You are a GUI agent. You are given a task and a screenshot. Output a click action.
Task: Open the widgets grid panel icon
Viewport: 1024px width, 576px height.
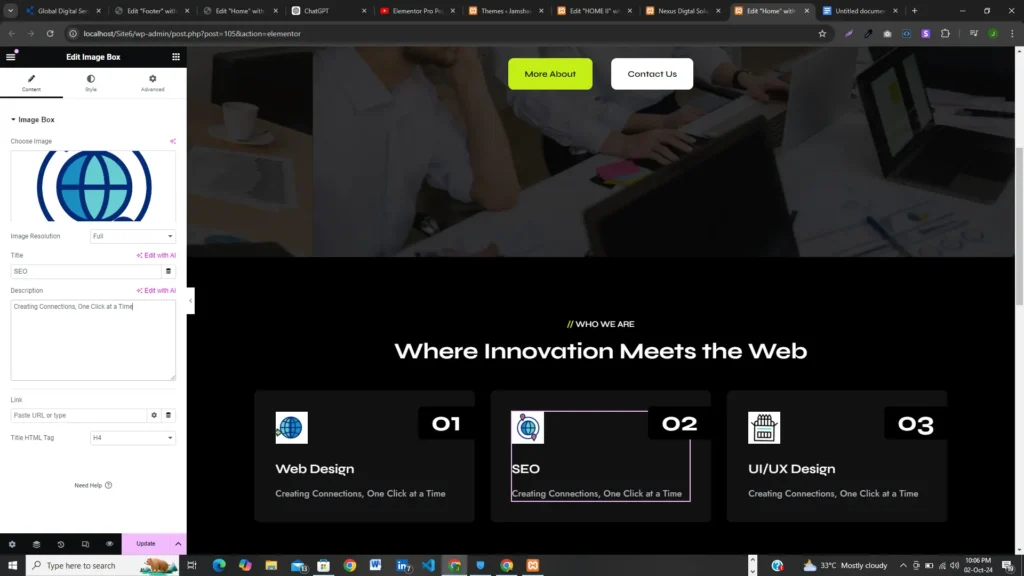176,57
